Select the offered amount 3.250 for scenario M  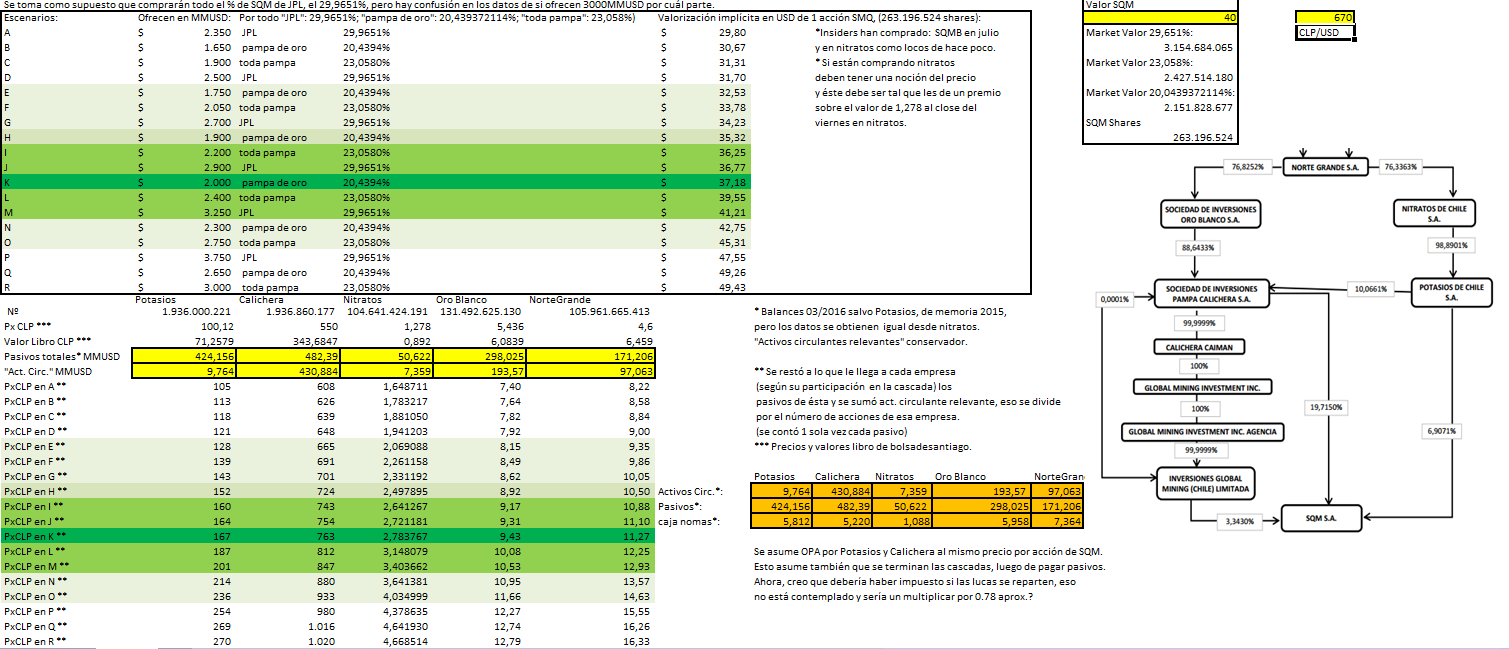coord(217,213)
